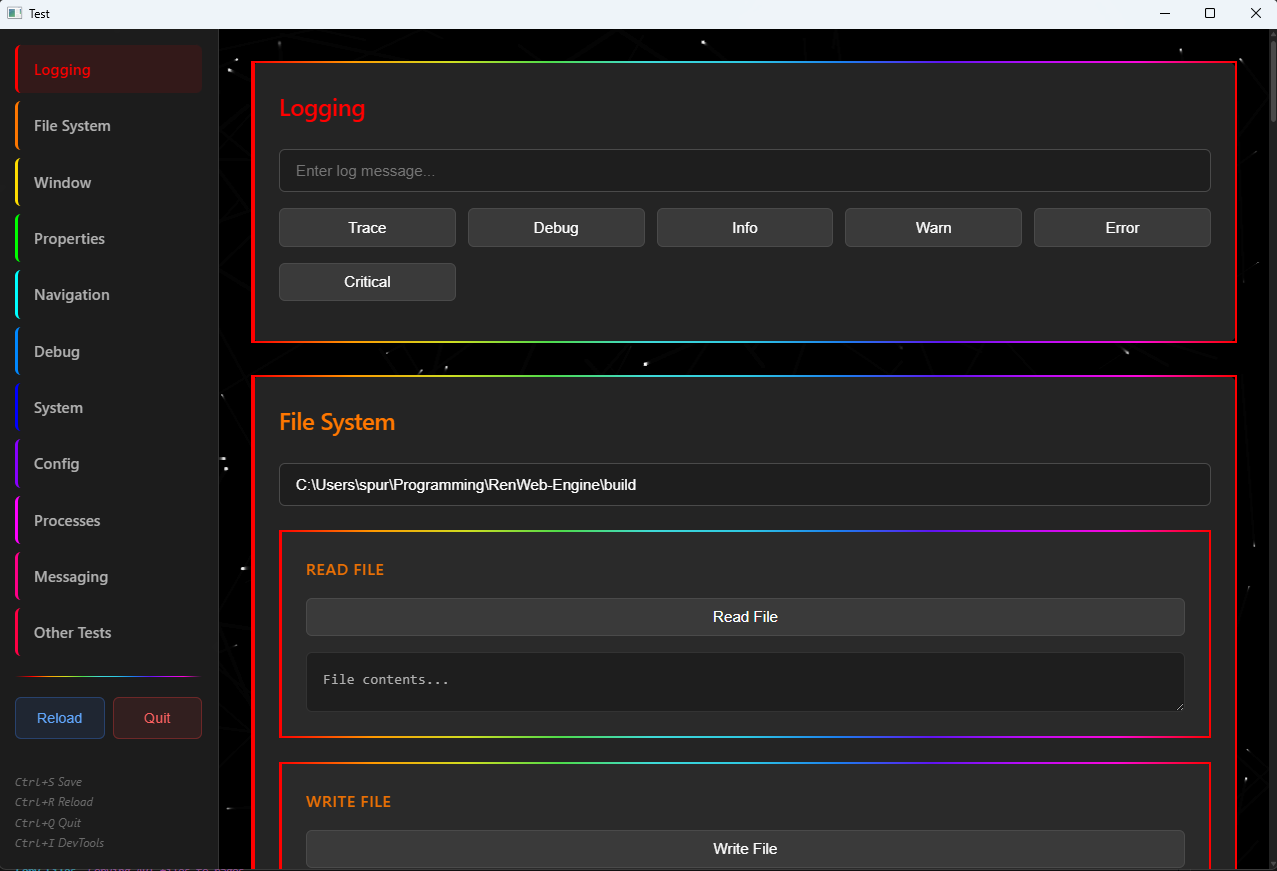This screenshot has height=871, width=1277.
Task: Click the Reload button
Action: (59, 717)
